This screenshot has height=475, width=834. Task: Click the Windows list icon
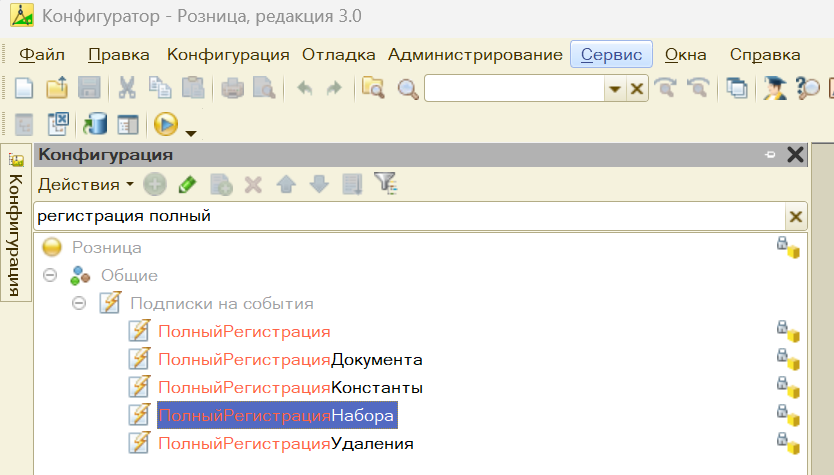[x=737, y=88]
